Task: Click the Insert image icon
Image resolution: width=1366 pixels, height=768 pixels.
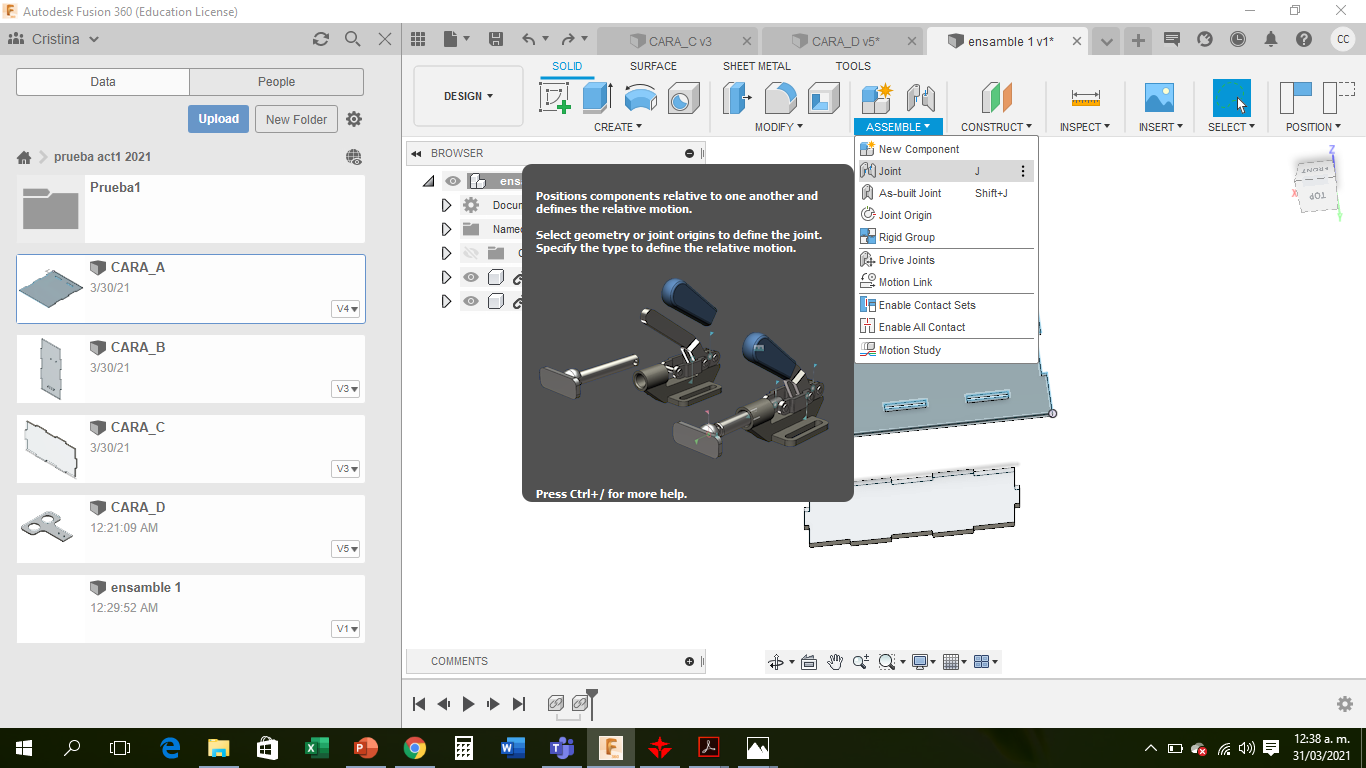Action: pyautogui.click(x=1159, y=98)
